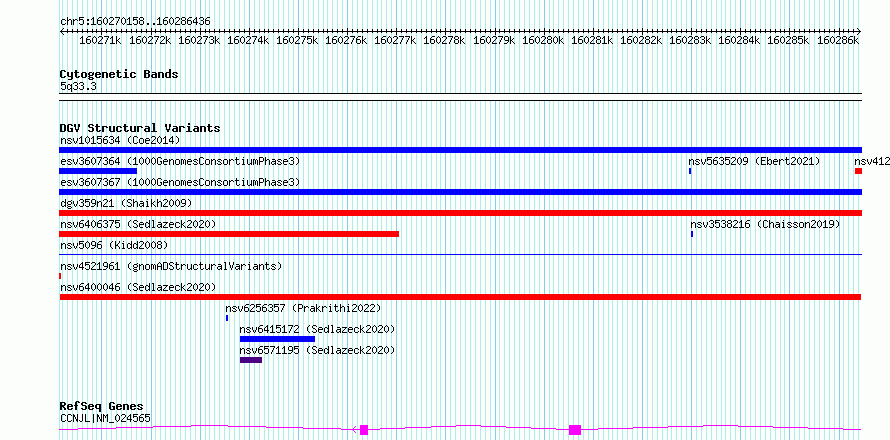Click the blue nsv6415172 variant bar
The image size is (890, 440).
click(278, 339)
